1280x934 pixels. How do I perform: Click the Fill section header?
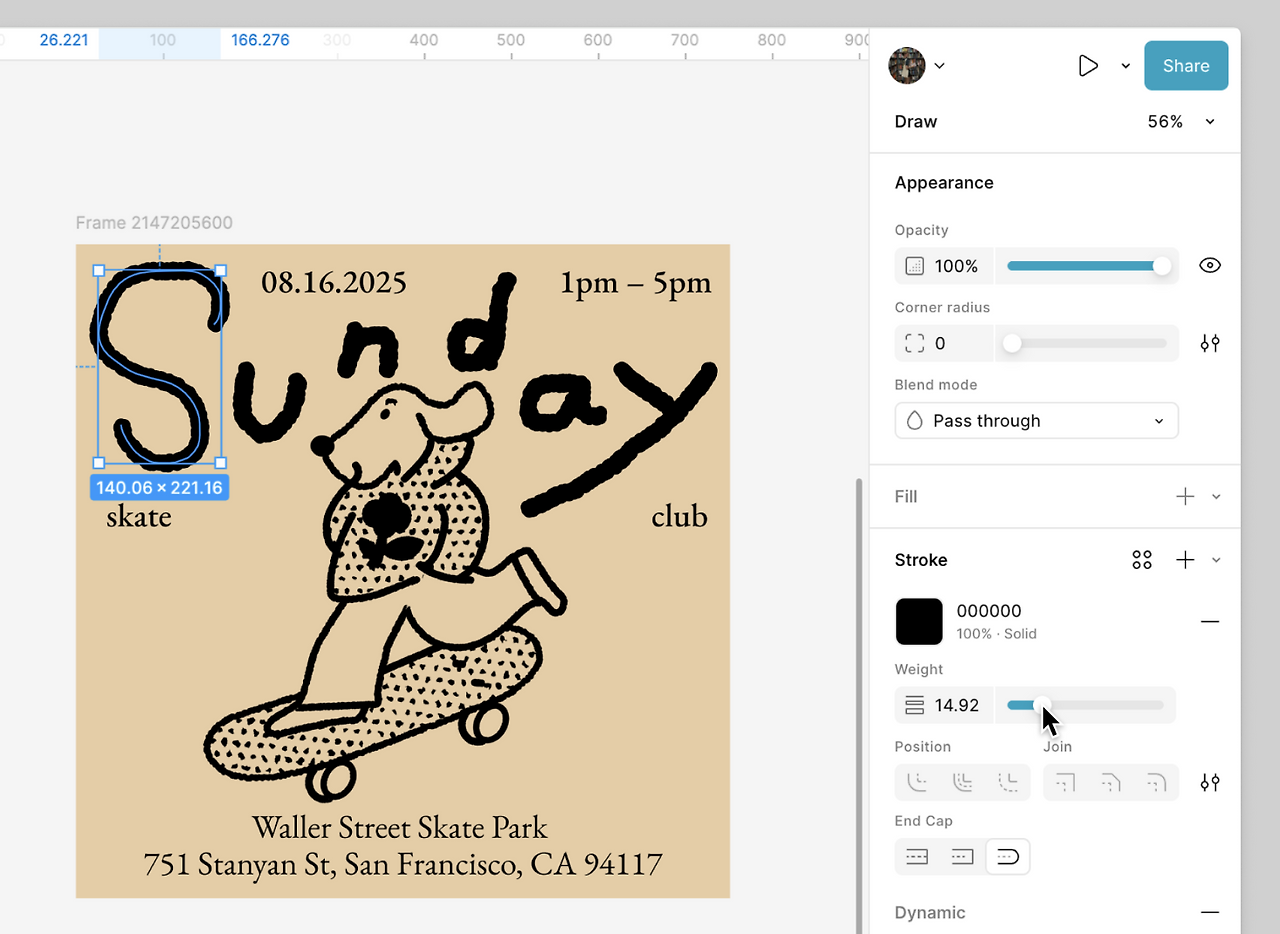click(x=906, y=497)
